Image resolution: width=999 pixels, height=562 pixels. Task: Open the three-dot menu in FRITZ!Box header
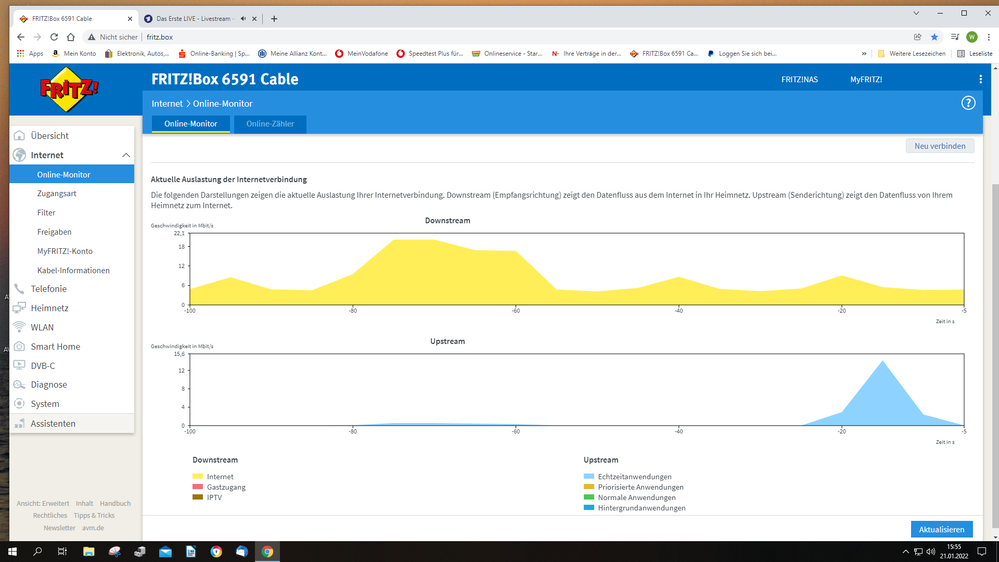(980, 80)
